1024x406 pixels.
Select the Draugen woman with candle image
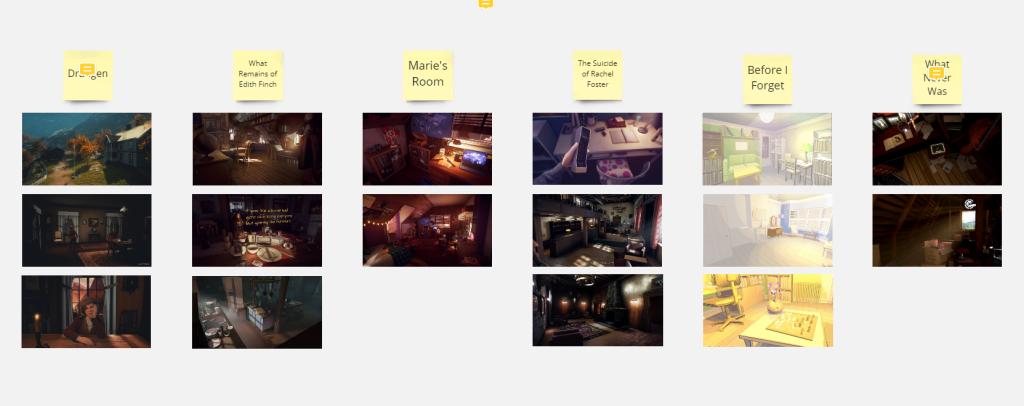pos(86,311)
